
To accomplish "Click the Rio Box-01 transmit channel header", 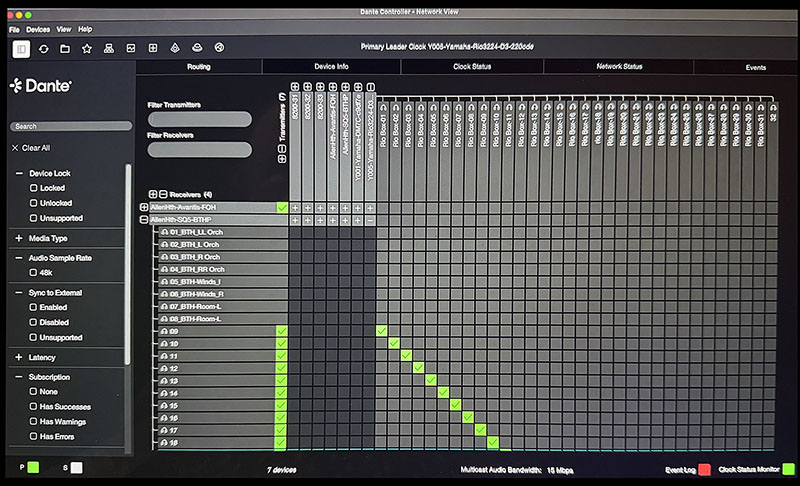I will [x=383, y=126].
